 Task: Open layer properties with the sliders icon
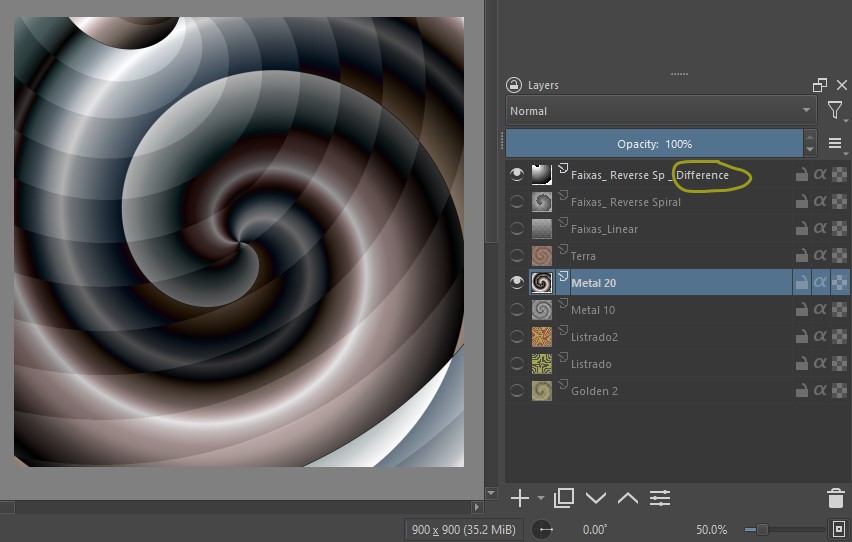[660, 498]
